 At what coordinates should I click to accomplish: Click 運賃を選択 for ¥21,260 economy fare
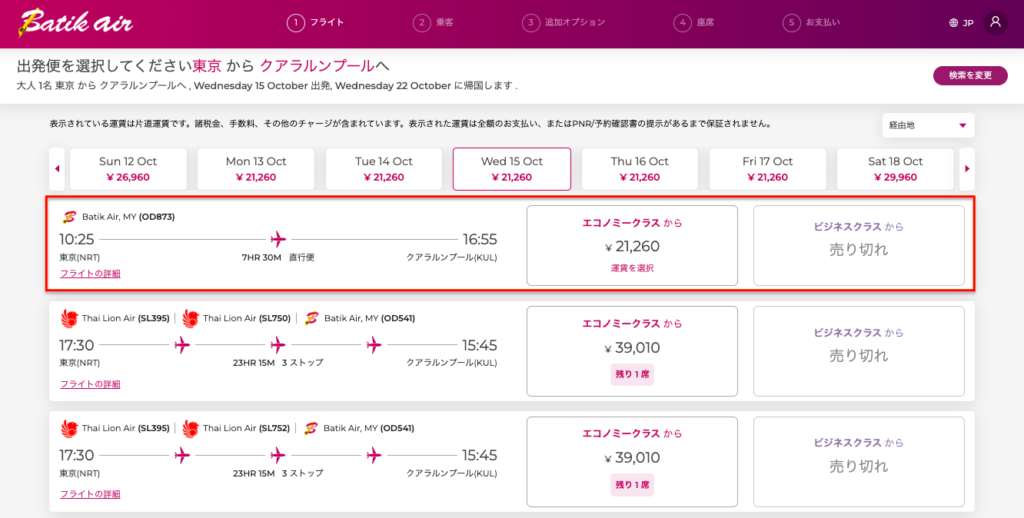(632, 268)
